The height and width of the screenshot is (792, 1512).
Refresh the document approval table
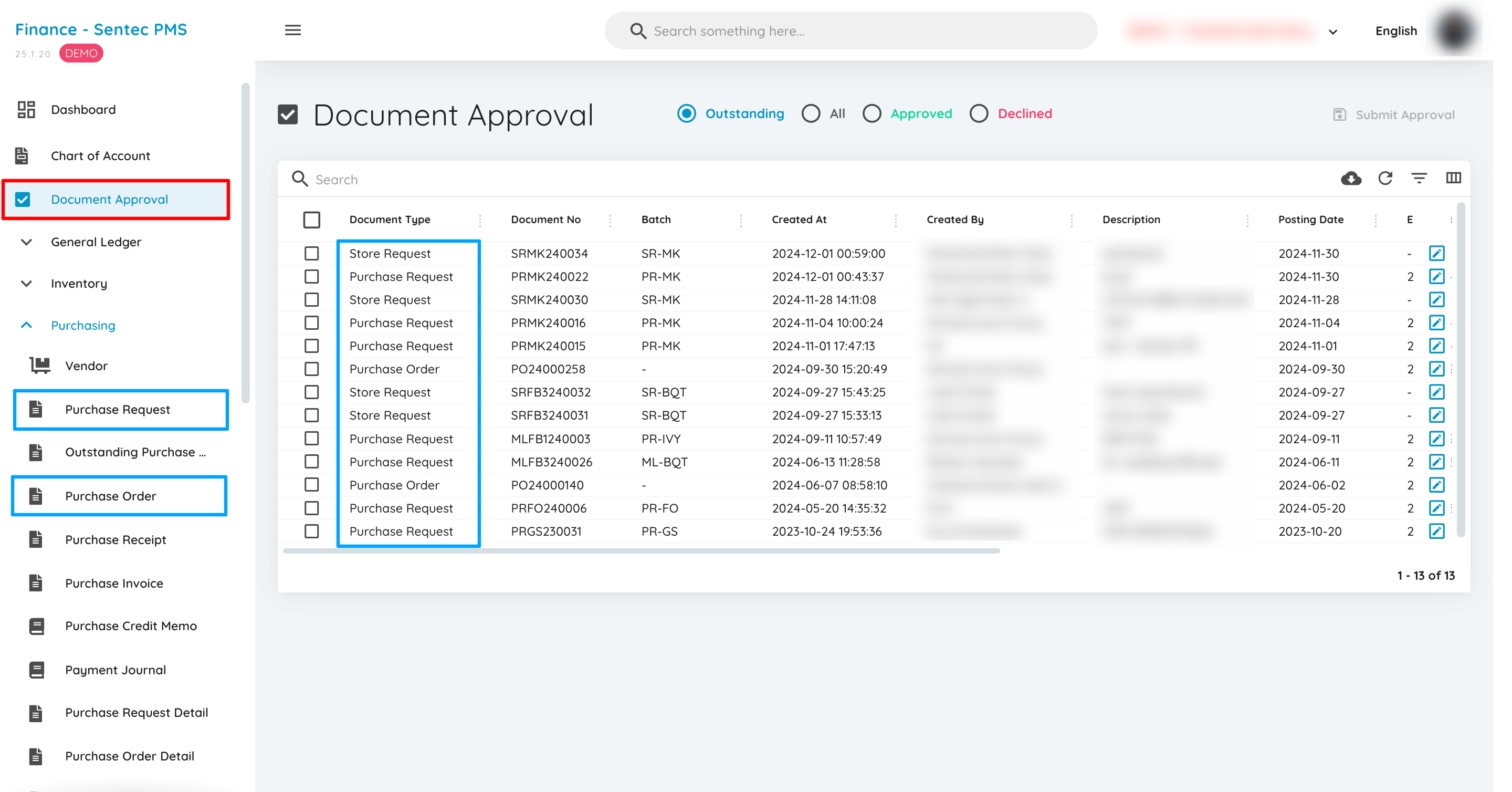(1385, 179)
